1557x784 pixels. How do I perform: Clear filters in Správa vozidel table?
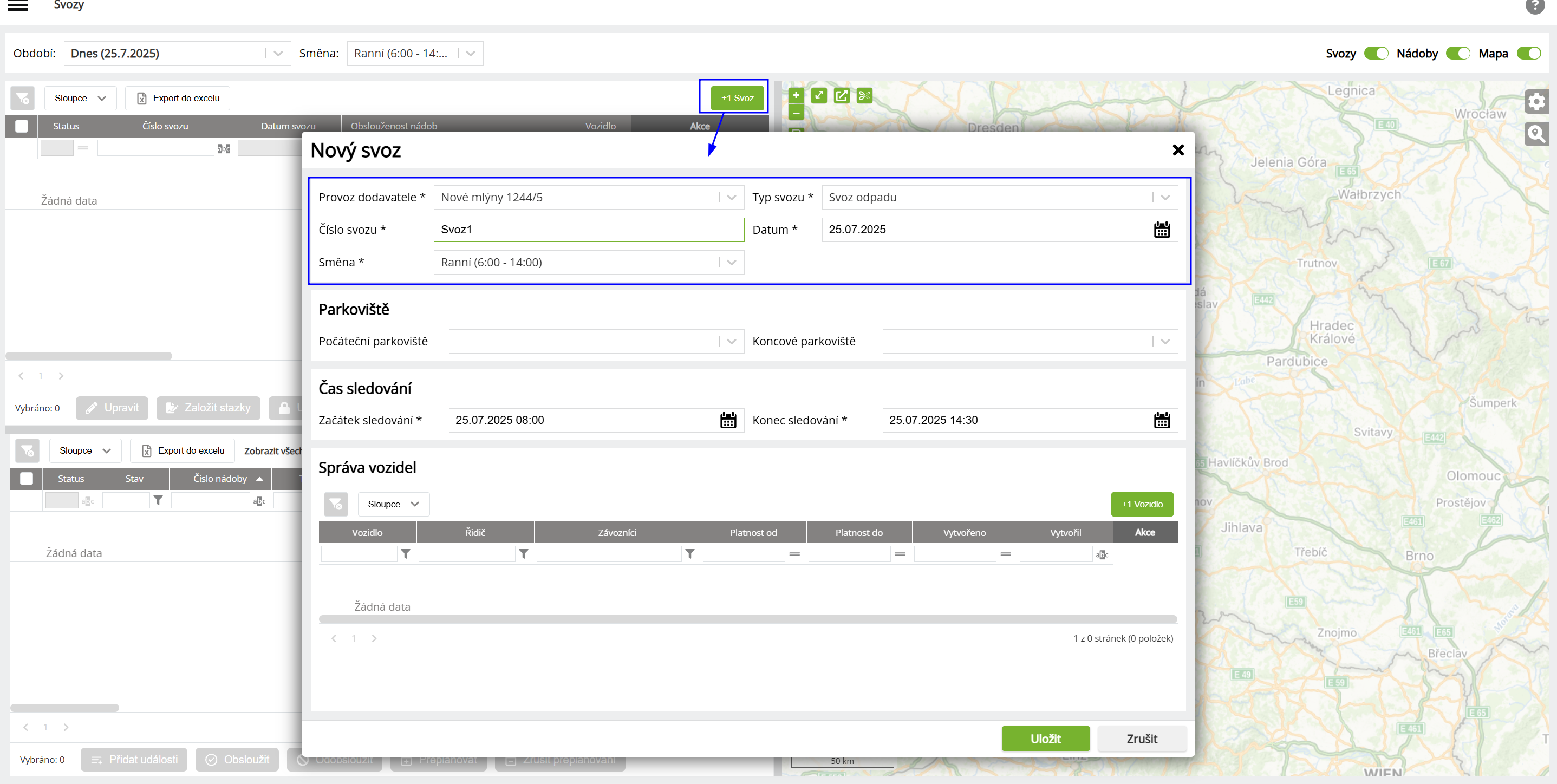coord(335,504)
